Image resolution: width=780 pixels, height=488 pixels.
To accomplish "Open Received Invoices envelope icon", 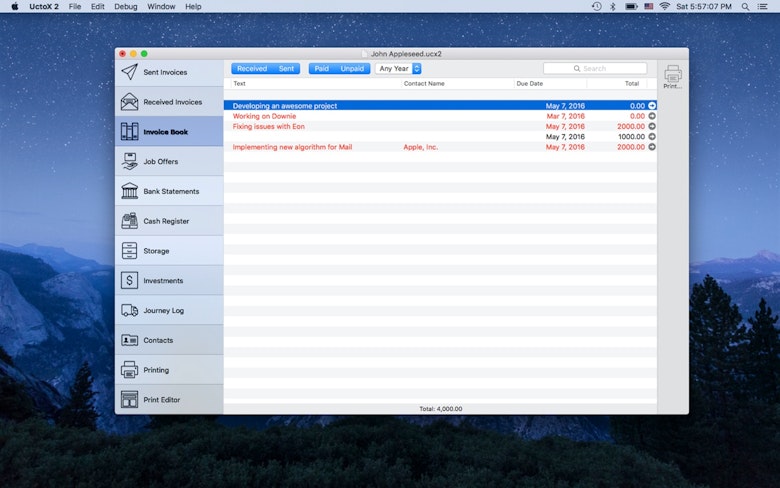I will tap(129, 102).
